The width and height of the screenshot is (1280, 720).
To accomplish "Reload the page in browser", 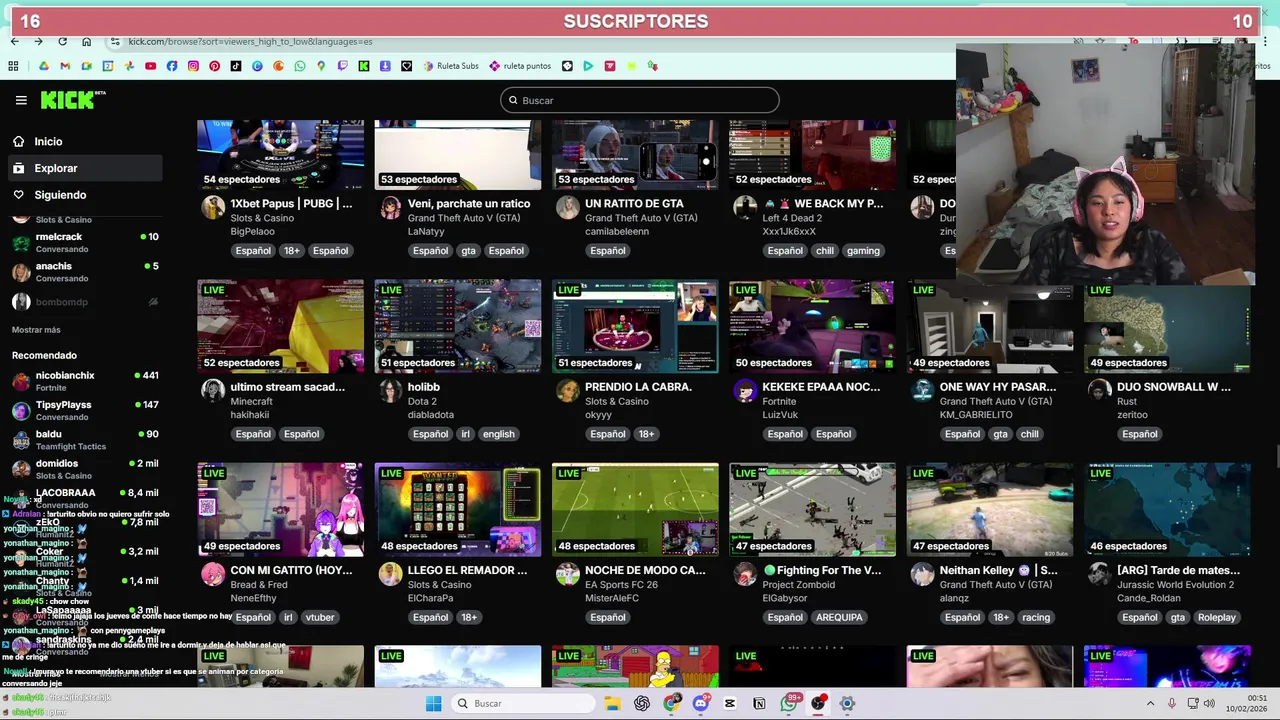I will 62,42.
